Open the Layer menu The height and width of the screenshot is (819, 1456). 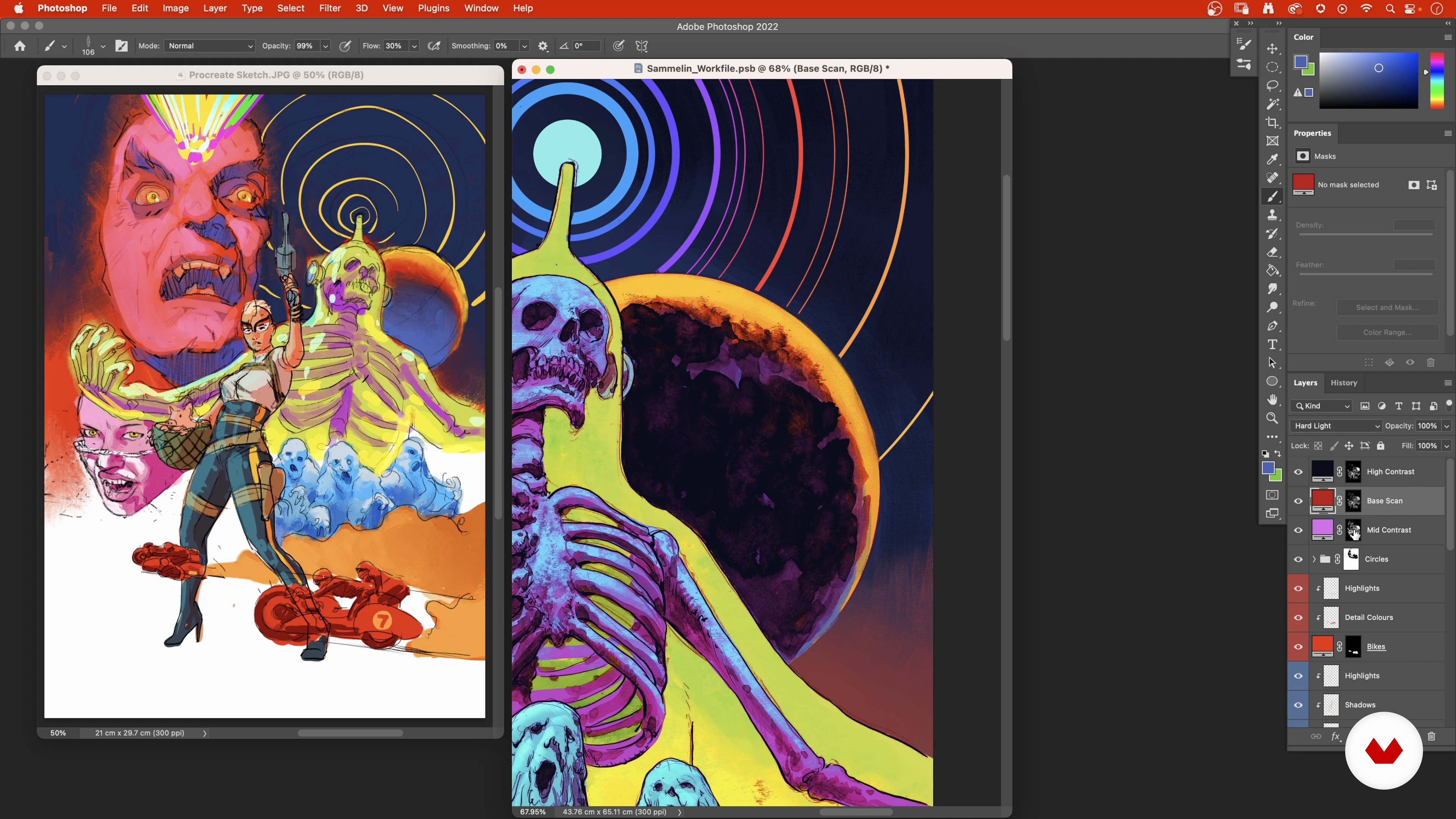pos(215,8)
